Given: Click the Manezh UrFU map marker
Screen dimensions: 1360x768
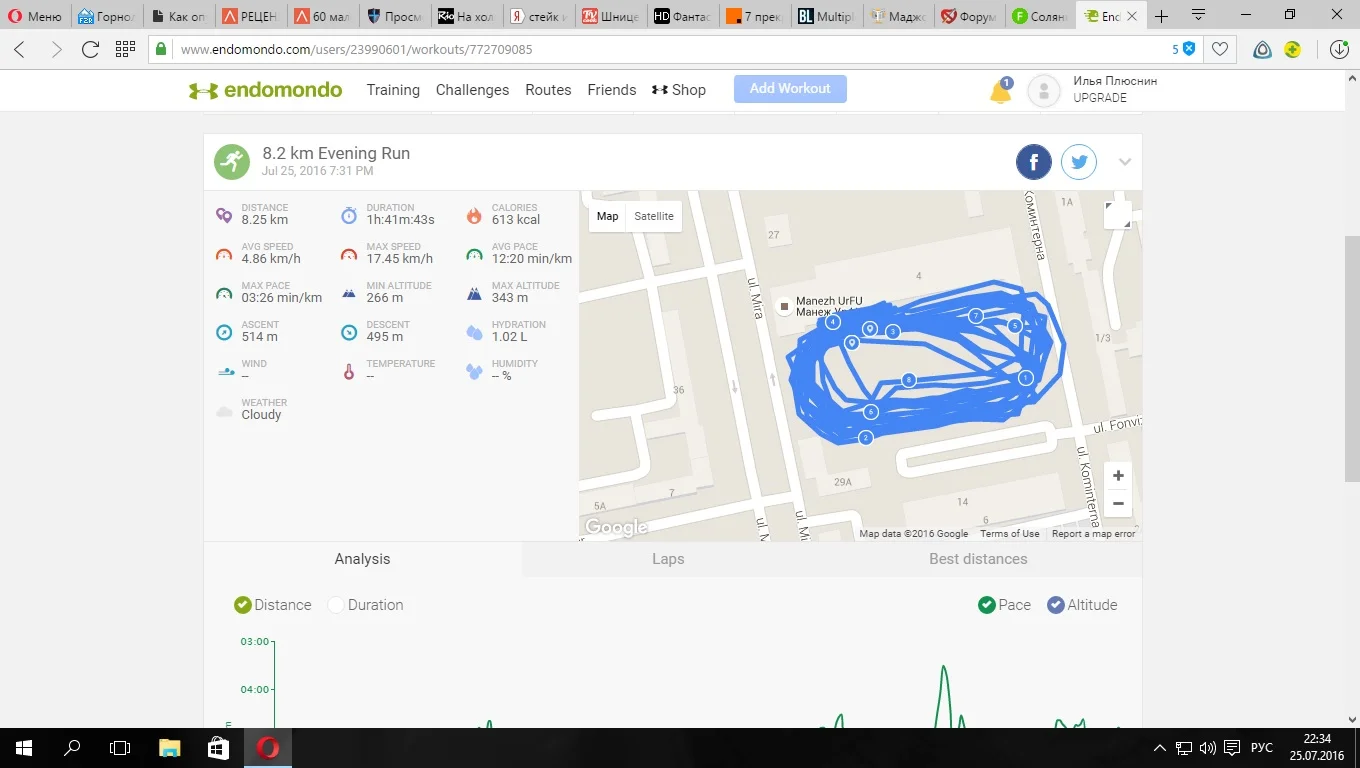Looking at the screenshot, I should pos(785,306).
